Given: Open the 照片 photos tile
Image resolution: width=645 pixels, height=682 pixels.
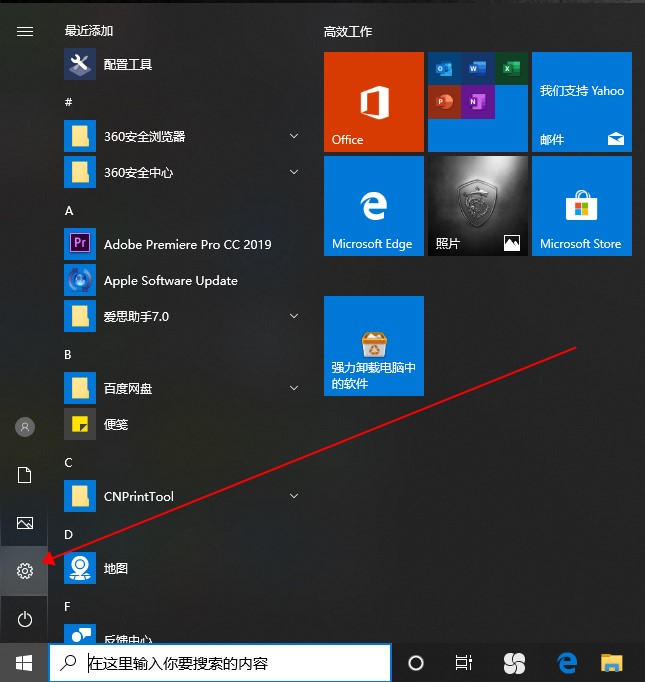Looking at the screenshot, I should (x=478, y=206).
